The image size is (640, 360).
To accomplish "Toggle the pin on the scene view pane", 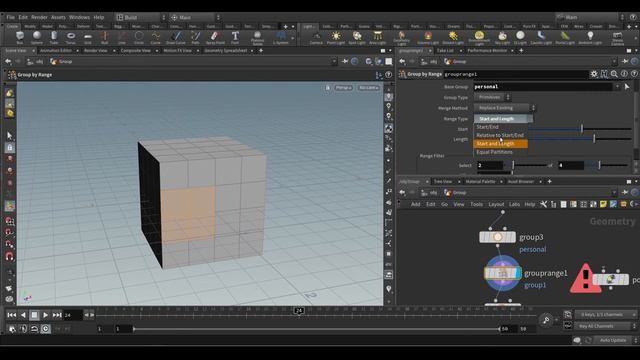I will 345,61.
